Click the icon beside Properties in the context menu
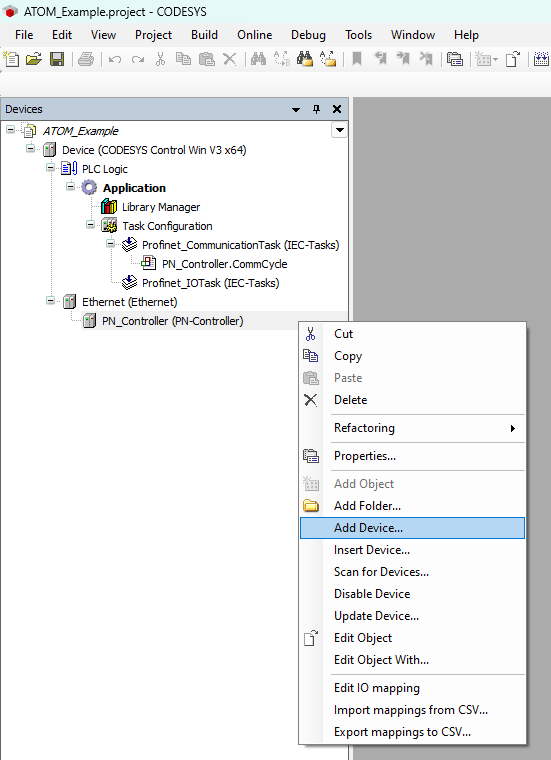 (x=311, y=456)
